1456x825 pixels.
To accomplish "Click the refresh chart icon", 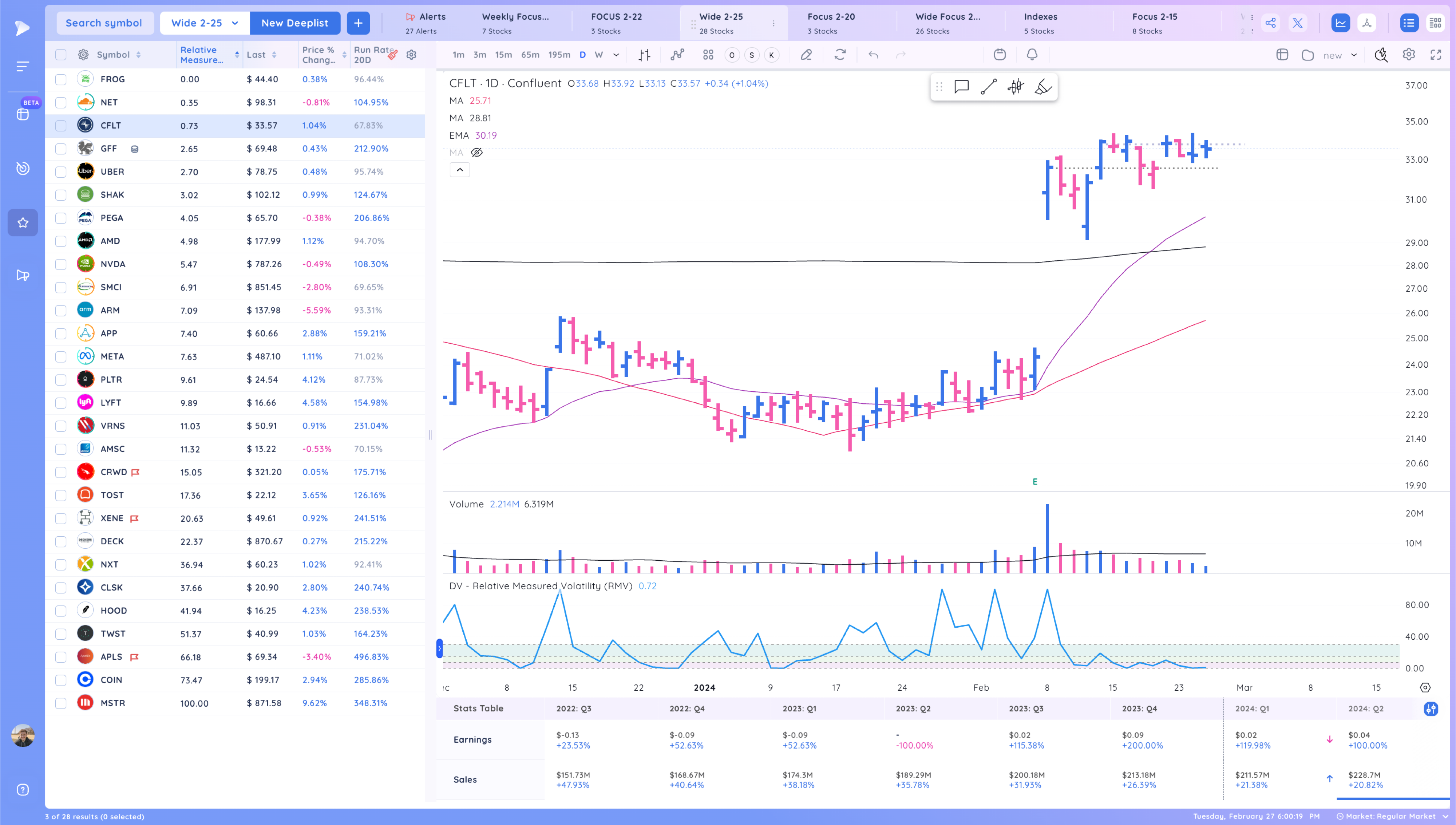I will click(x=840, y=55).
